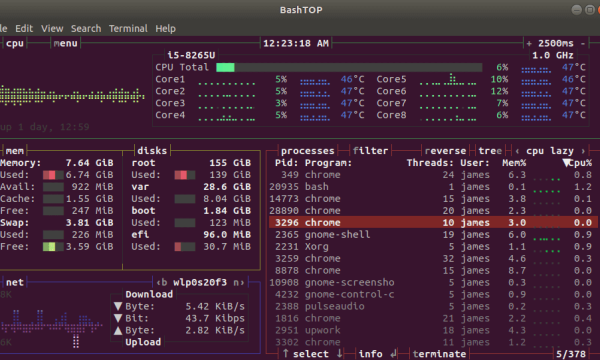
Task: Click the select down arrow
Action: [339, 353]
